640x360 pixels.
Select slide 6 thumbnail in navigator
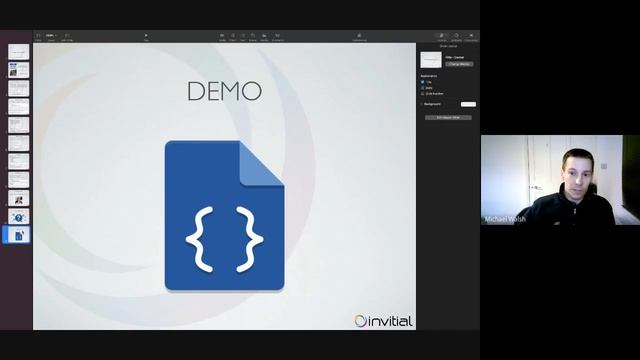19,143
